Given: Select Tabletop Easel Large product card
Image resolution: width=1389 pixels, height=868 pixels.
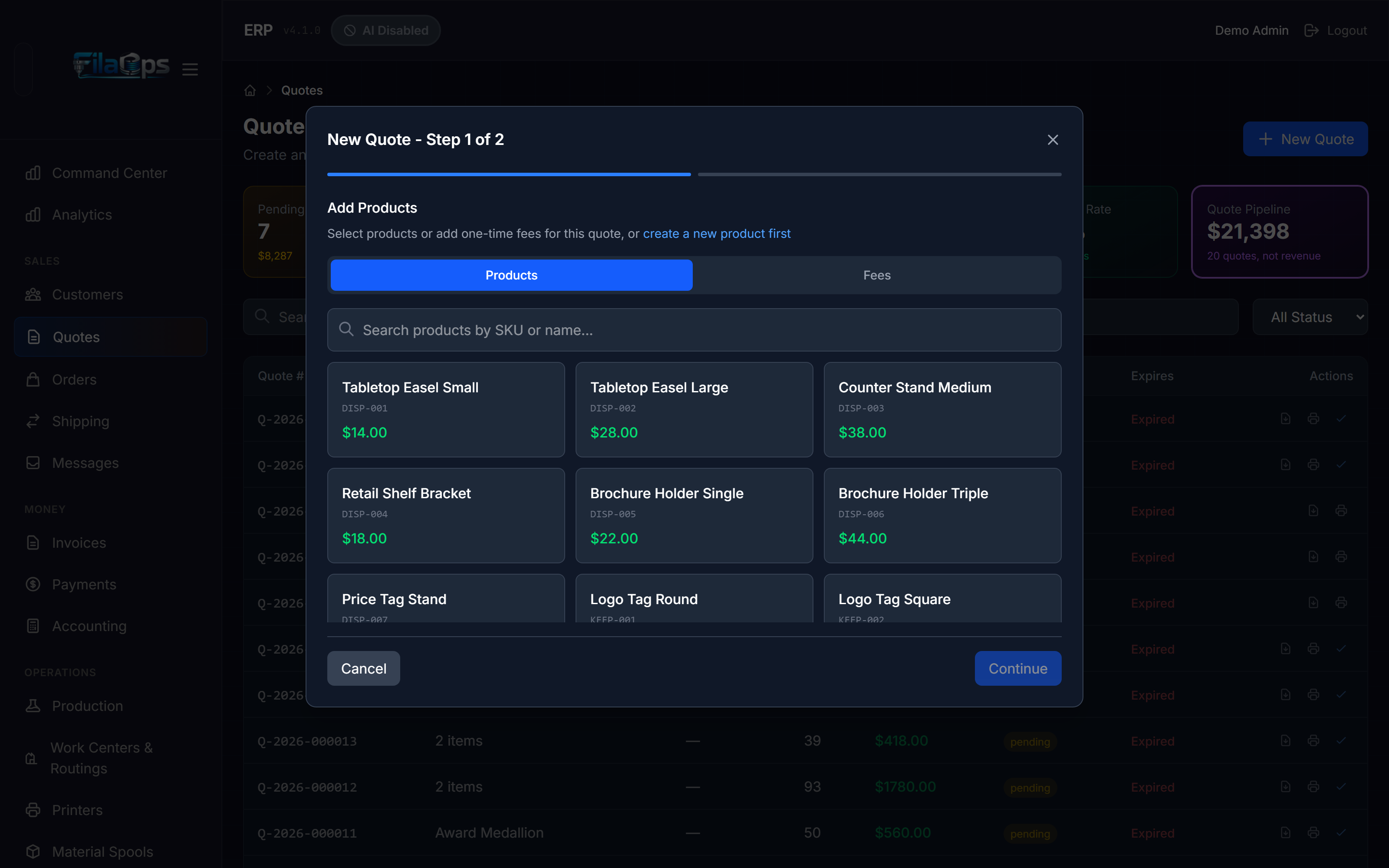Looking at the screenshot, I should pos(694,409).
